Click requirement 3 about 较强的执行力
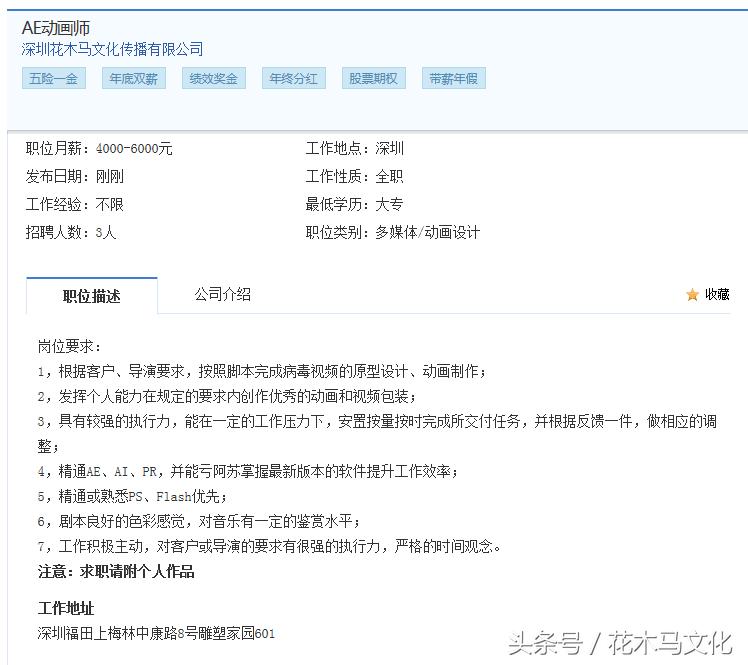Viewport: 748px width, 665px height. [x=377, y=434]
